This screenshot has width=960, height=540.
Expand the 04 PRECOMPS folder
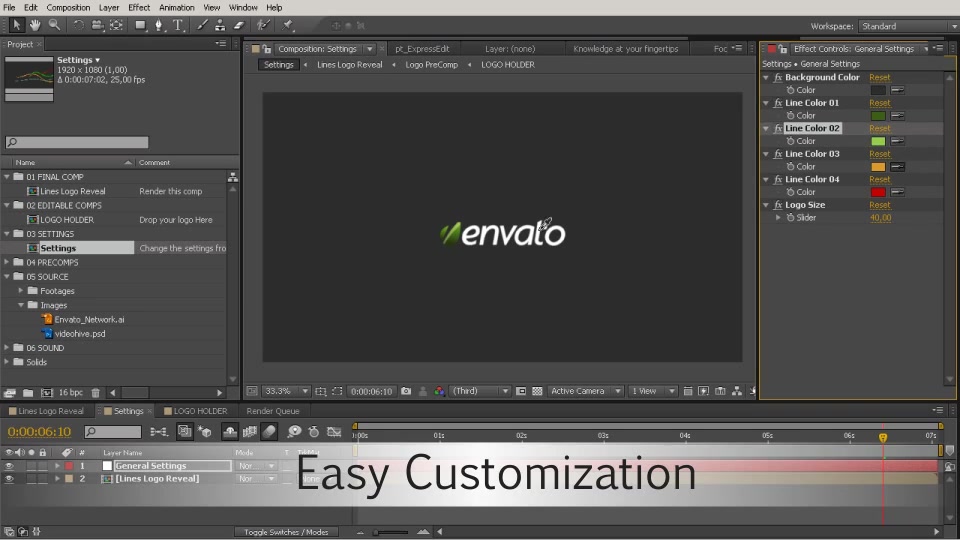click(x=7, y=262)
